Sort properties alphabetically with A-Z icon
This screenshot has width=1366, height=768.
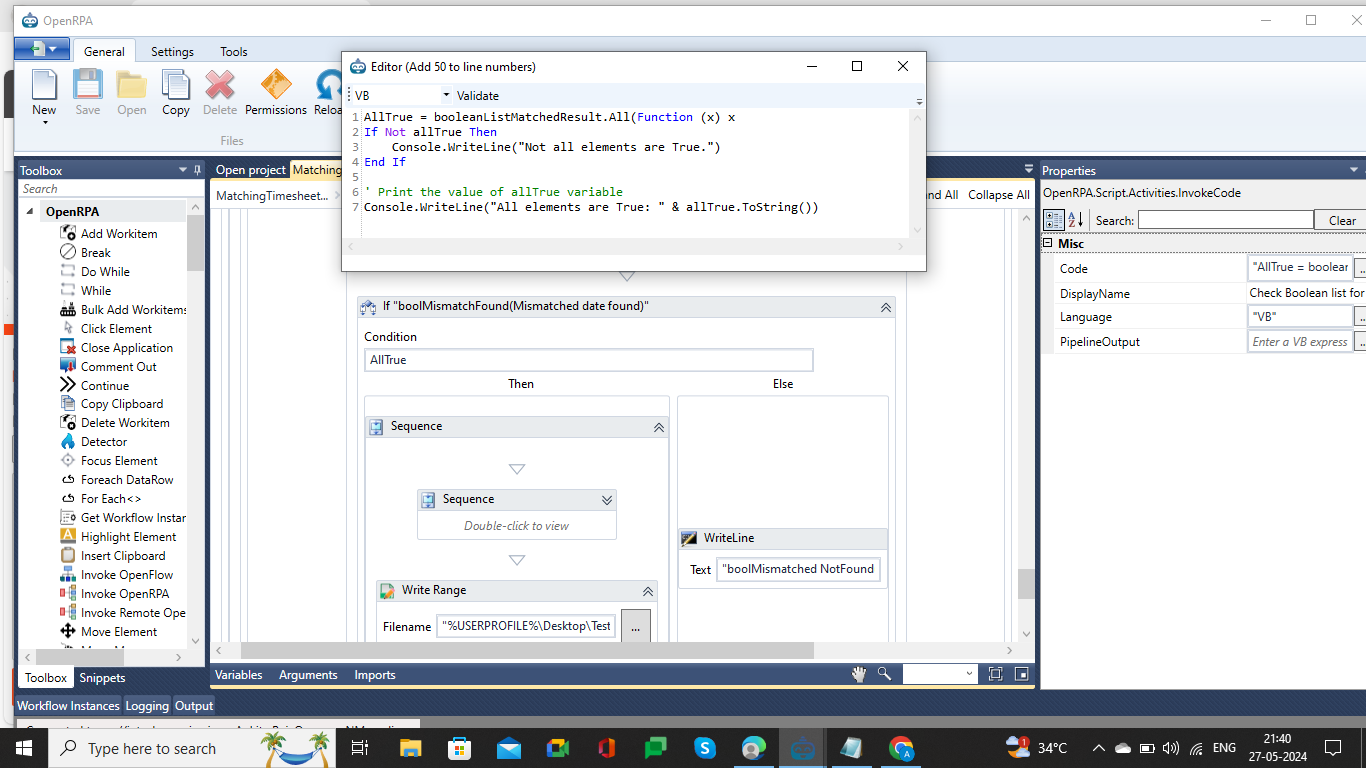coord(1076,220)
